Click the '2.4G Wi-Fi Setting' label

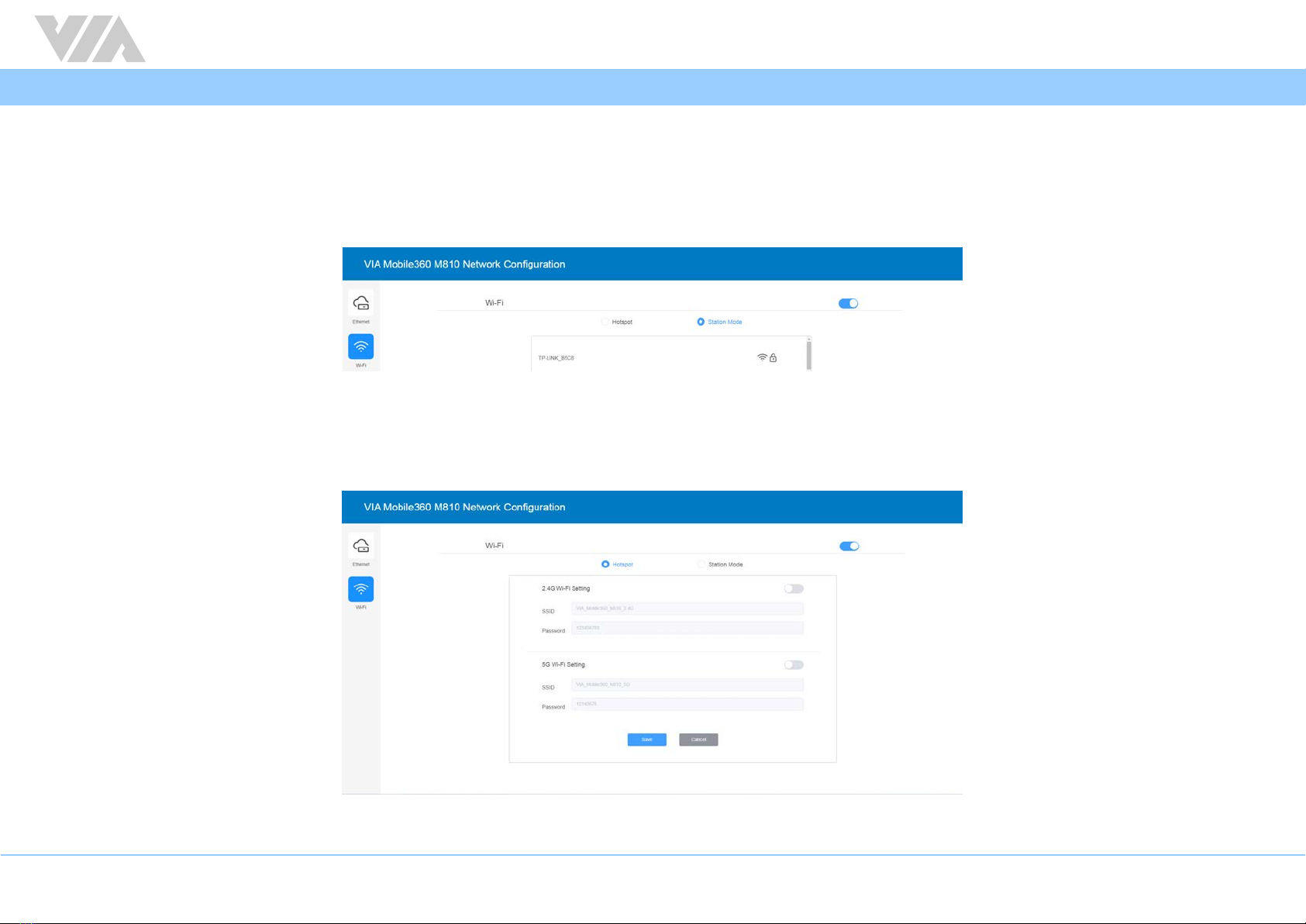(566, 588)
